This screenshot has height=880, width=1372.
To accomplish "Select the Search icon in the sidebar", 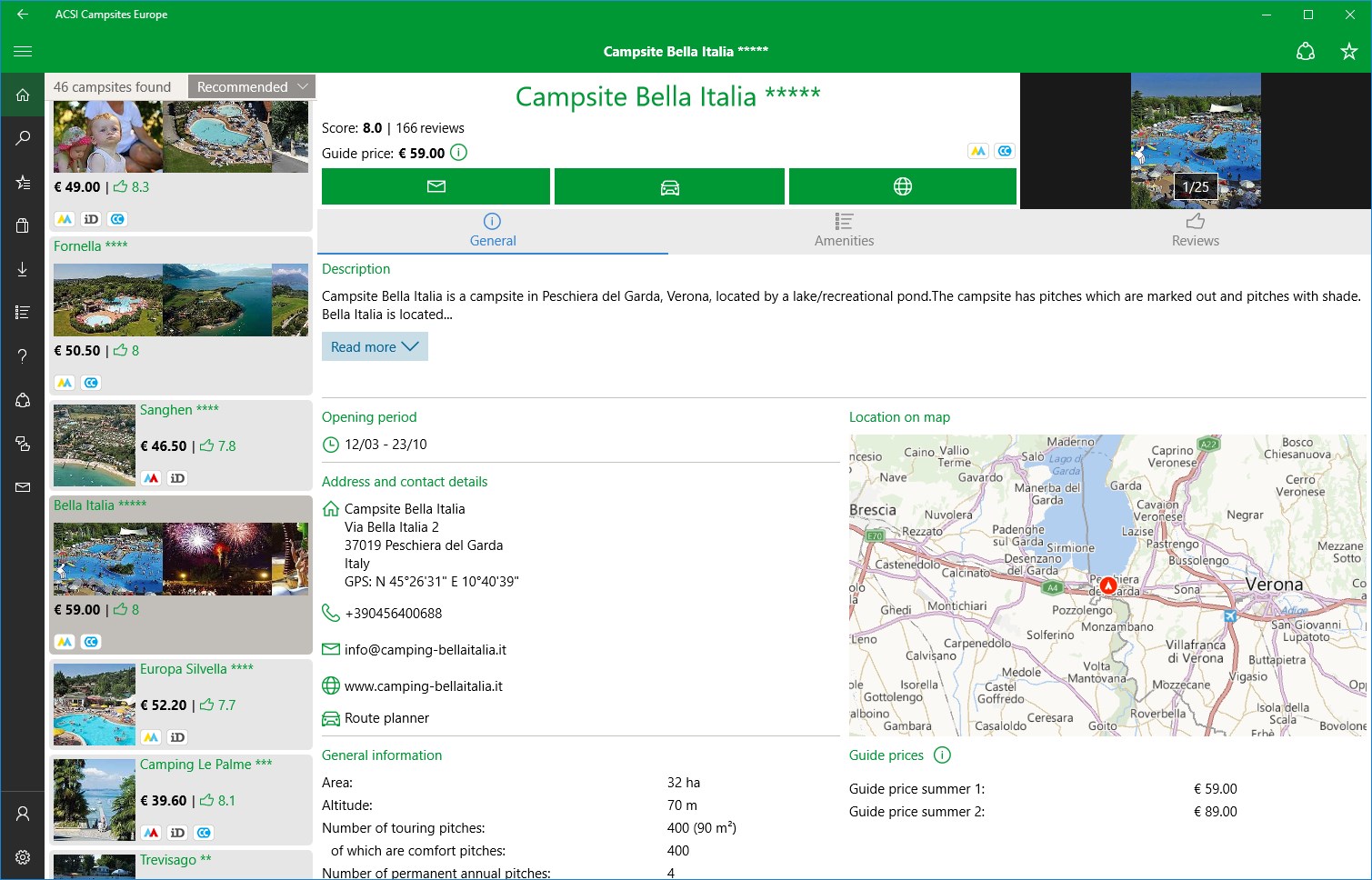I will (23, 137).
